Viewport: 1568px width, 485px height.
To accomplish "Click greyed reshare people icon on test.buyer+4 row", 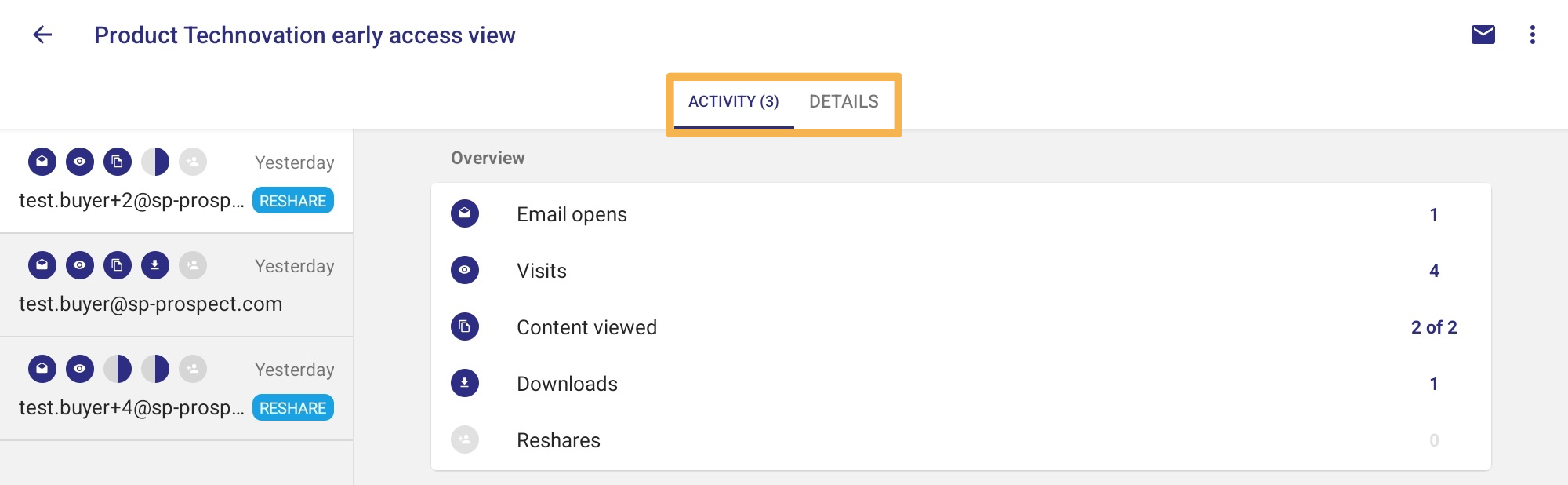I will (193, 369).
